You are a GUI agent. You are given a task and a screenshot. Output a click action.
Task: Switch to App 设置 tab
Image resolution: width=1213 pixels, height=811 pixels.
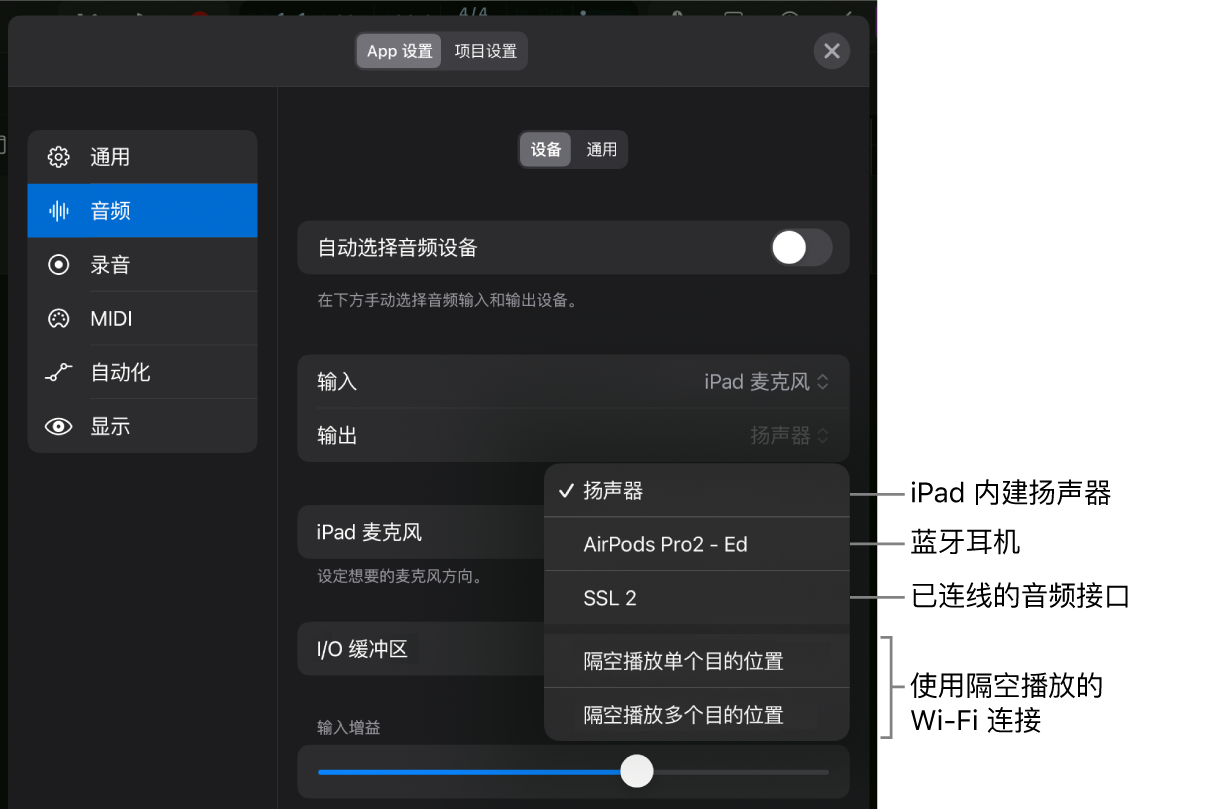pyautogui.click(x=400, y=51)
